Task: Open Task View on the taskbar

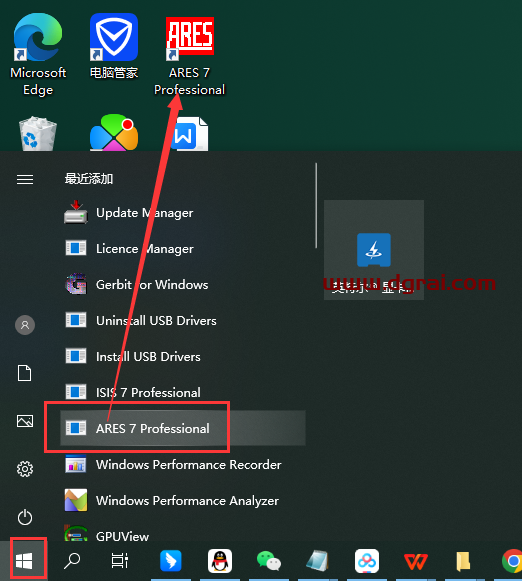Action: coord(120,561)
